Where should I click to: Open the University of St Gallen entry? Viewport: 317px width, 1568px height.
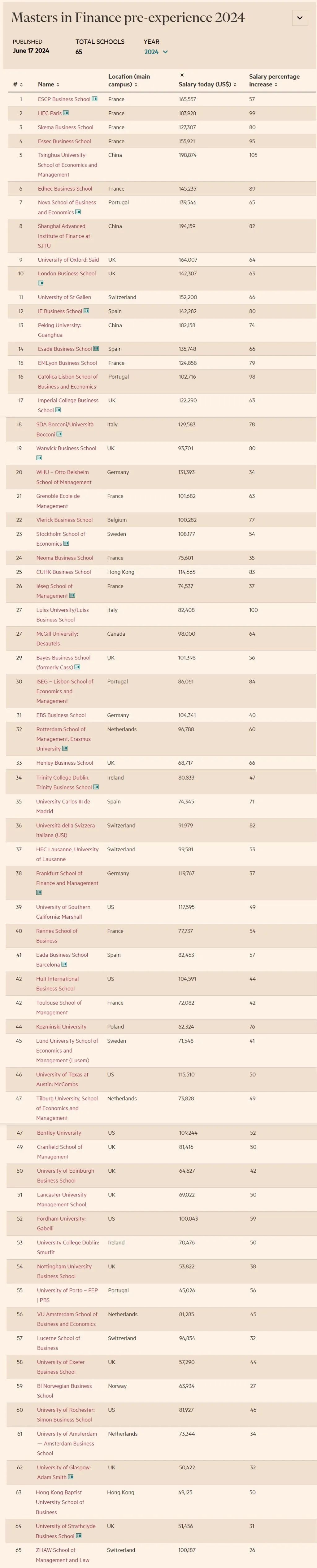click(x=64, y=297)
